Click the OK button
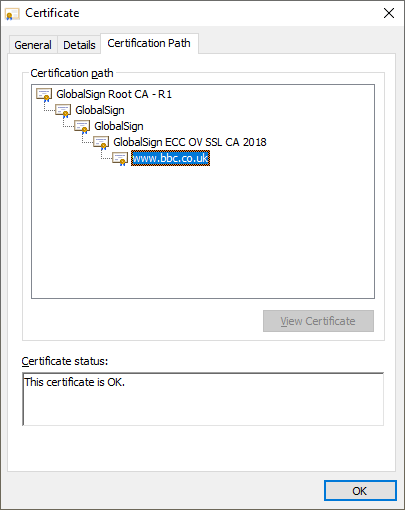Screen dimensions: 405x510 tap(360, 491)
